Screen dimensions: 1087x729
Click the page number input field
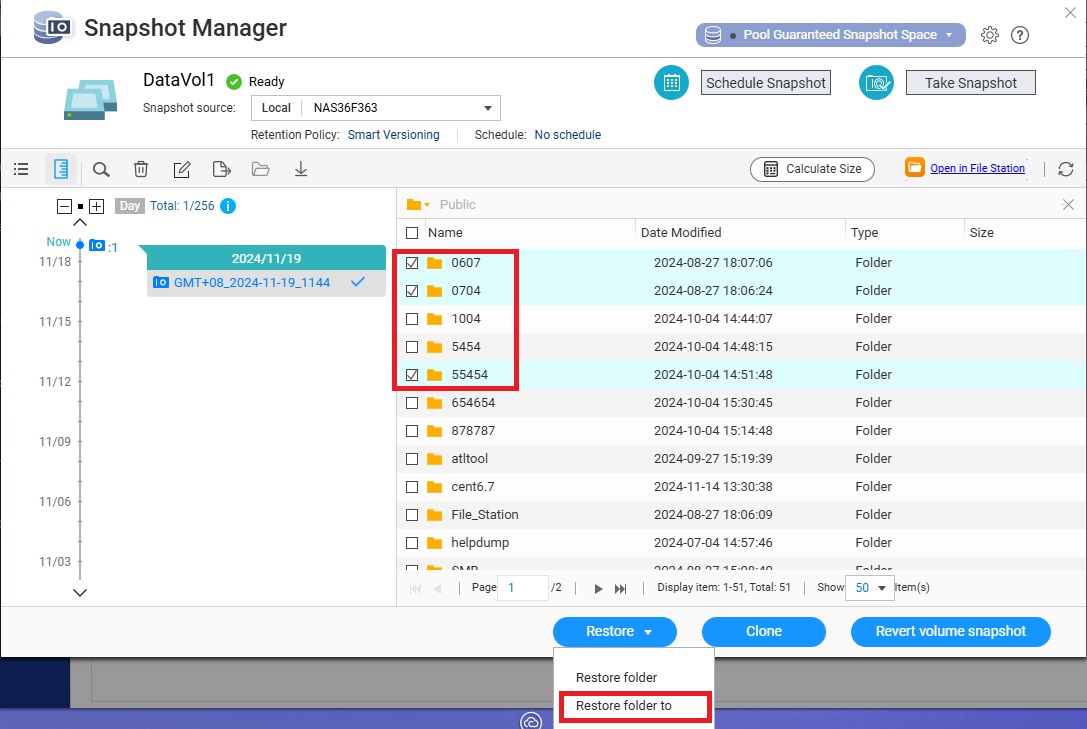523,588
